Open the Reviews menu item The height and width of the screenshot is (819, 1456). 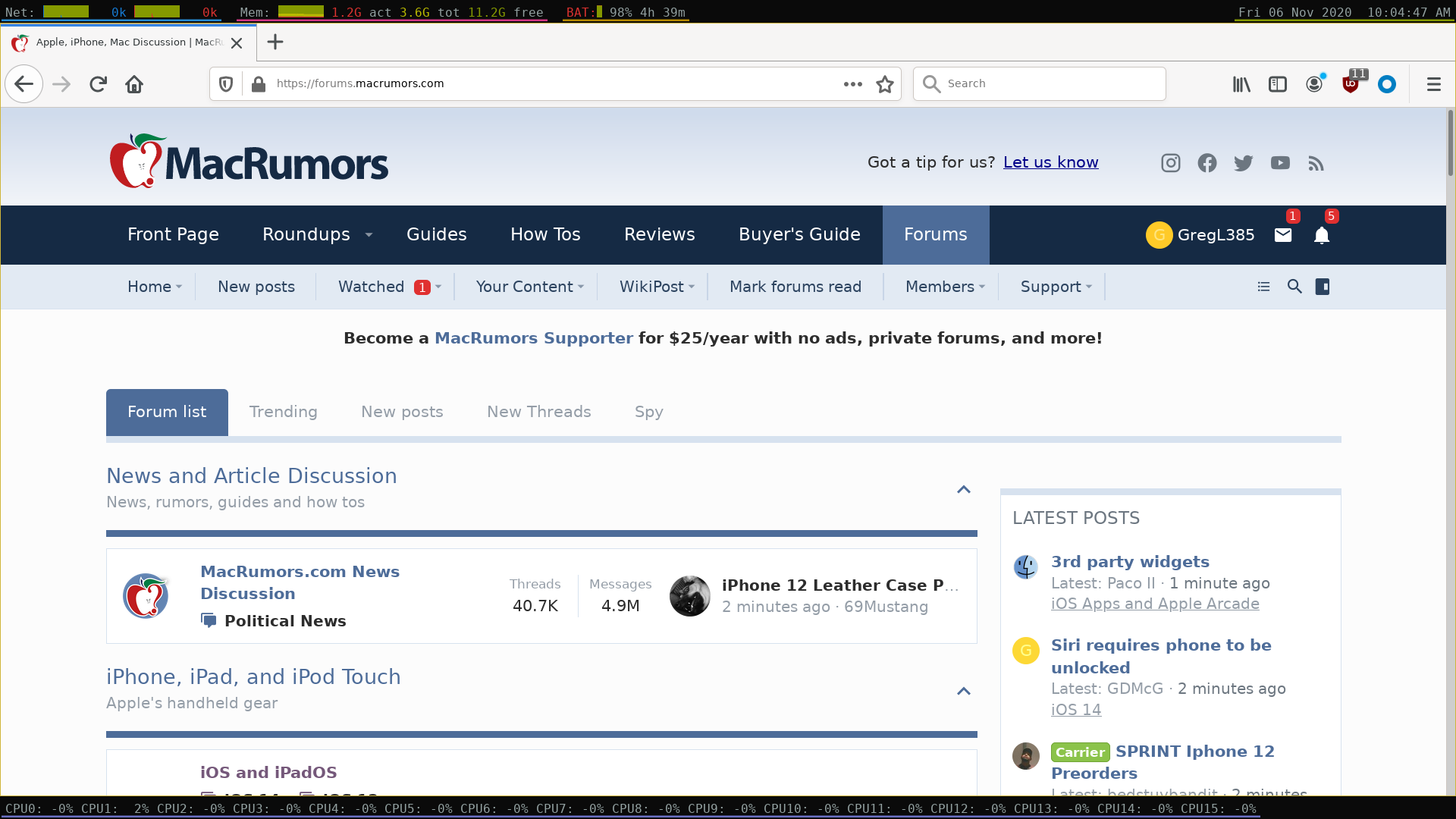pyautogui.click(x=660, y=235)
